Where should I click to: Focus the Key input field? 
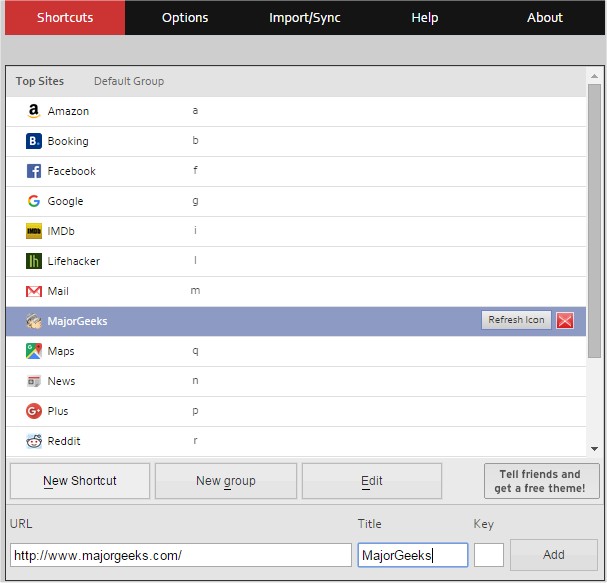click(x=489, y=555)
